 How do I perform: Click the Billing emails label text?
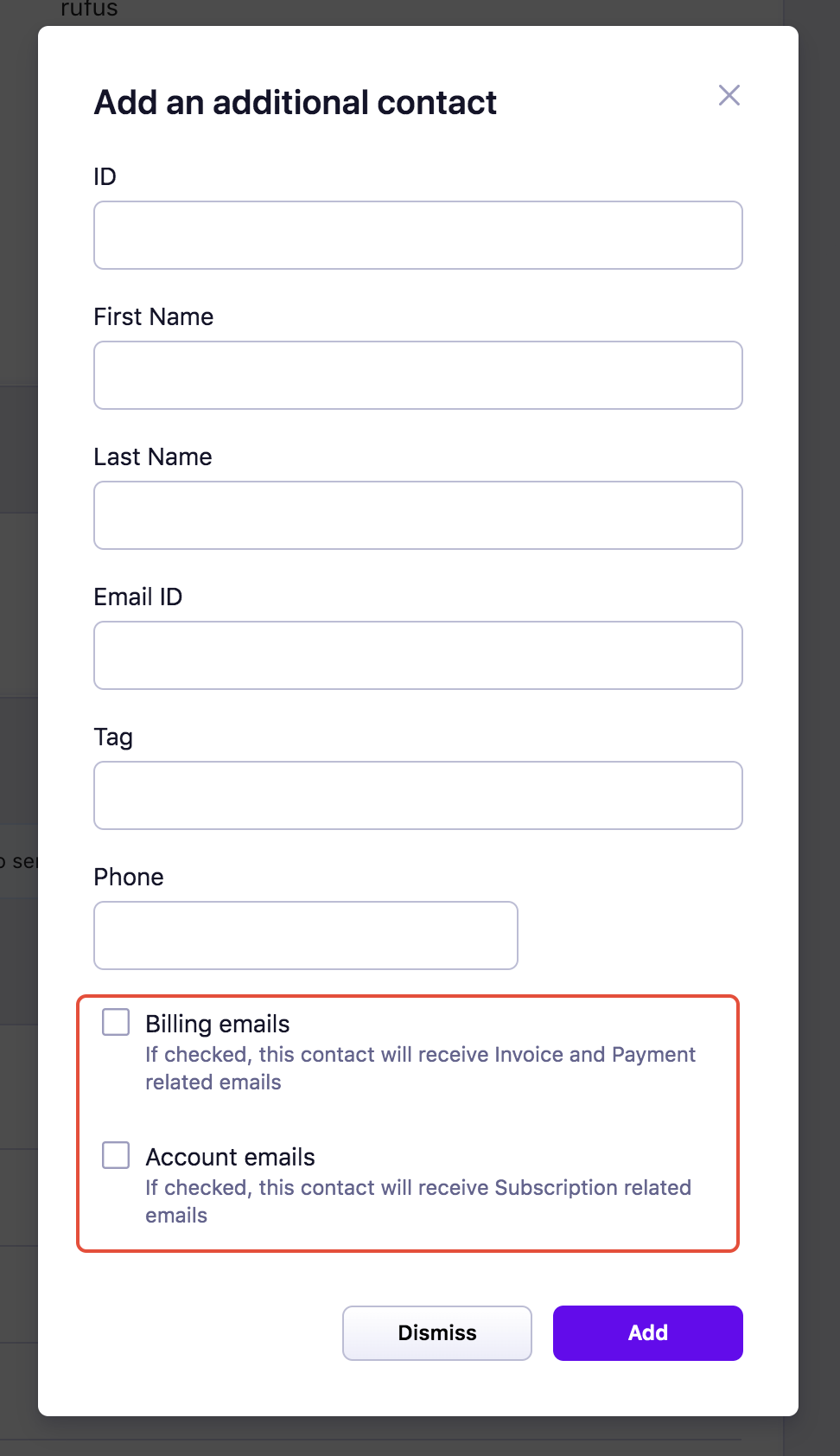click(217, 1024)
